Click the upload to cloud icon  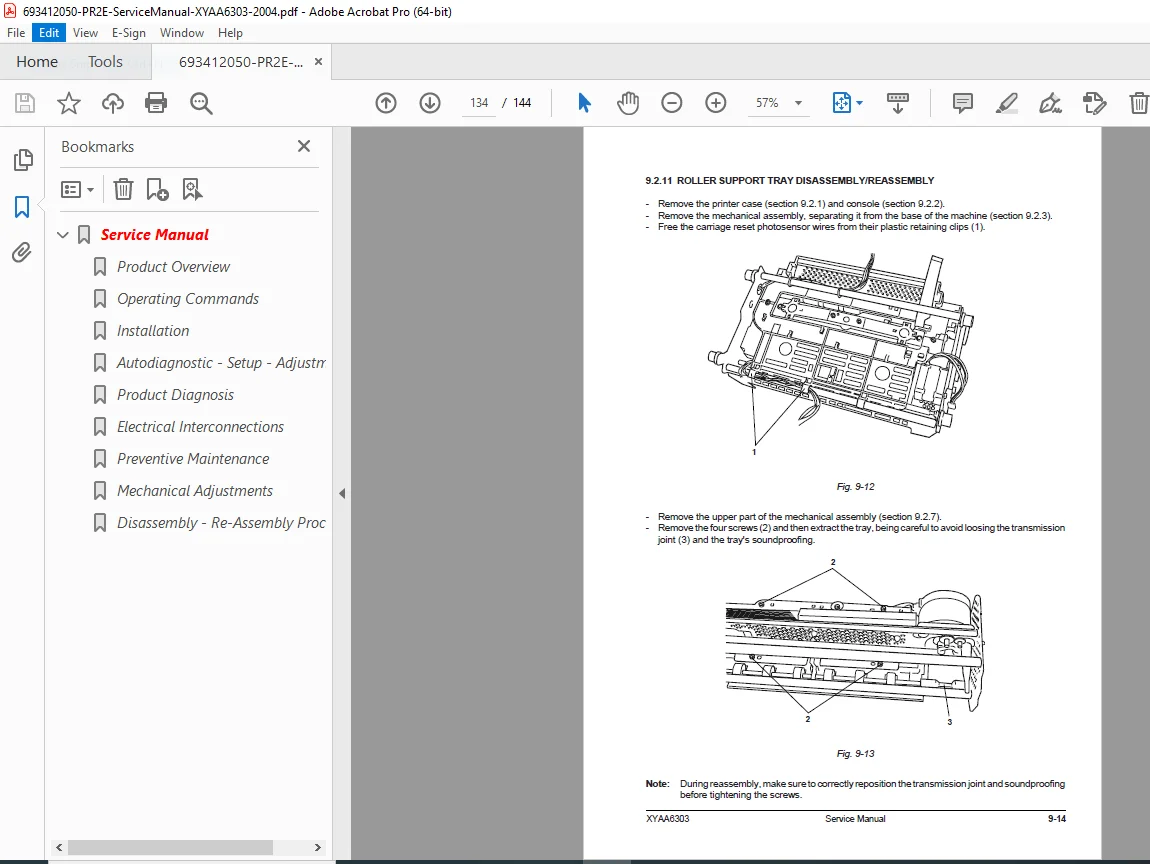[x=112, y=103]
